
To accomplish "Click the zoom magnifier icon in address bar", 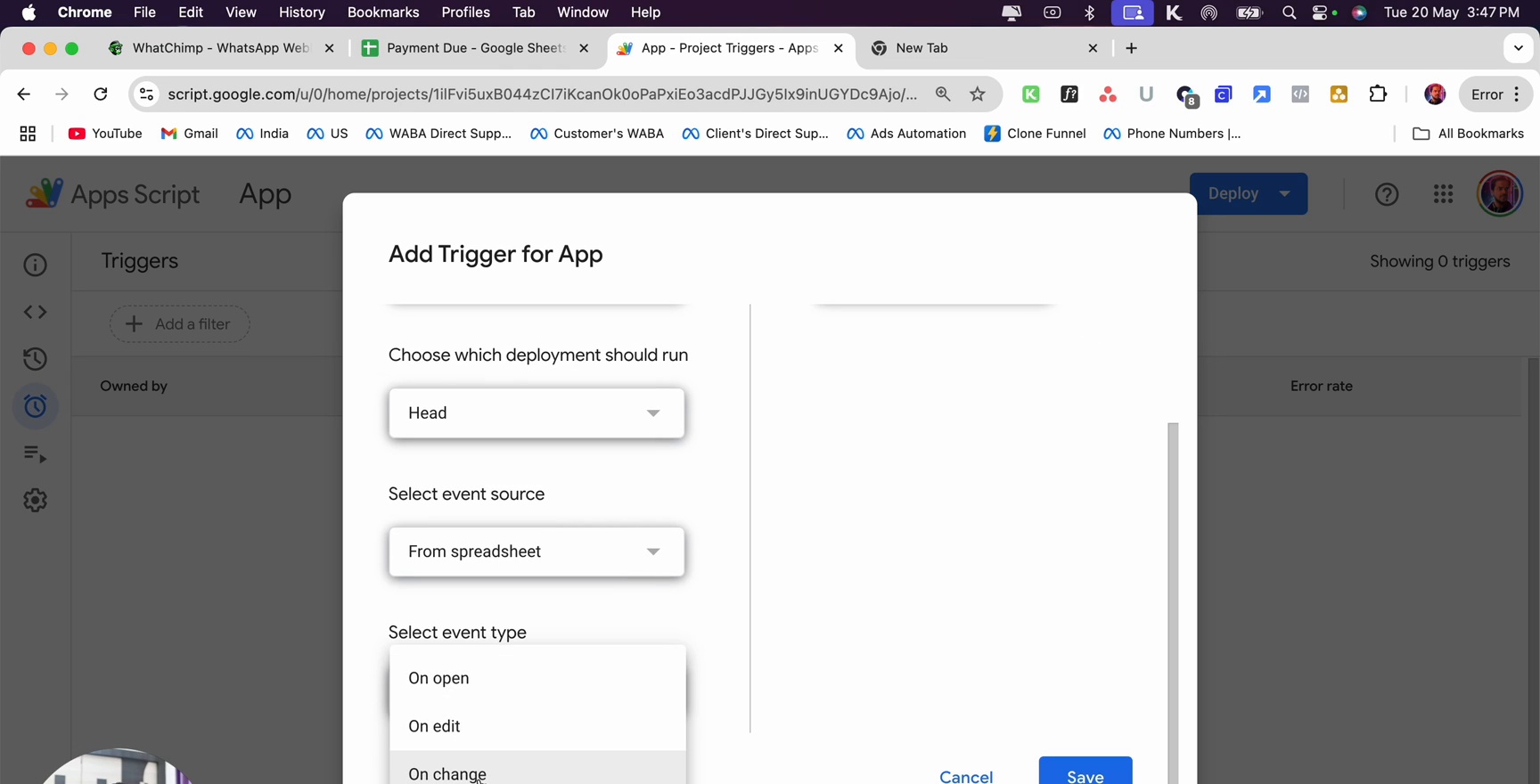I will tap(943, 94).
